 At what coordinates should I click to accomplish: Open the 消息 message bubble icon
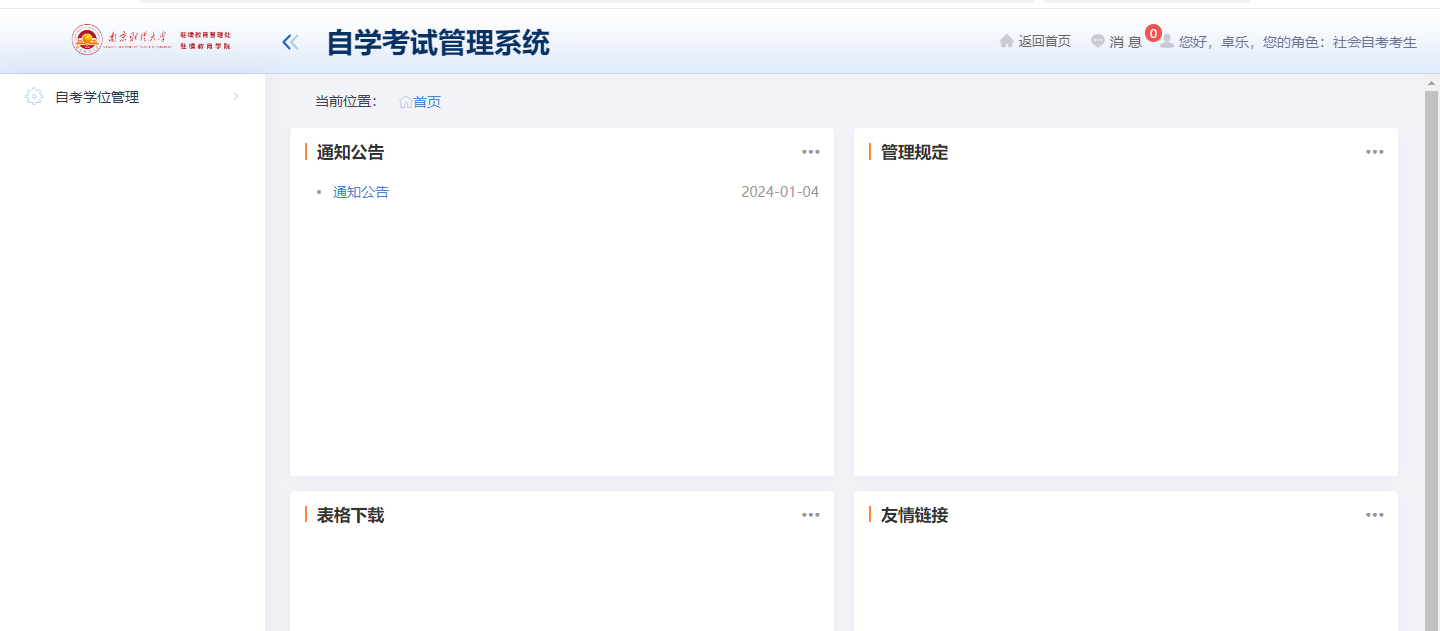1096,41
